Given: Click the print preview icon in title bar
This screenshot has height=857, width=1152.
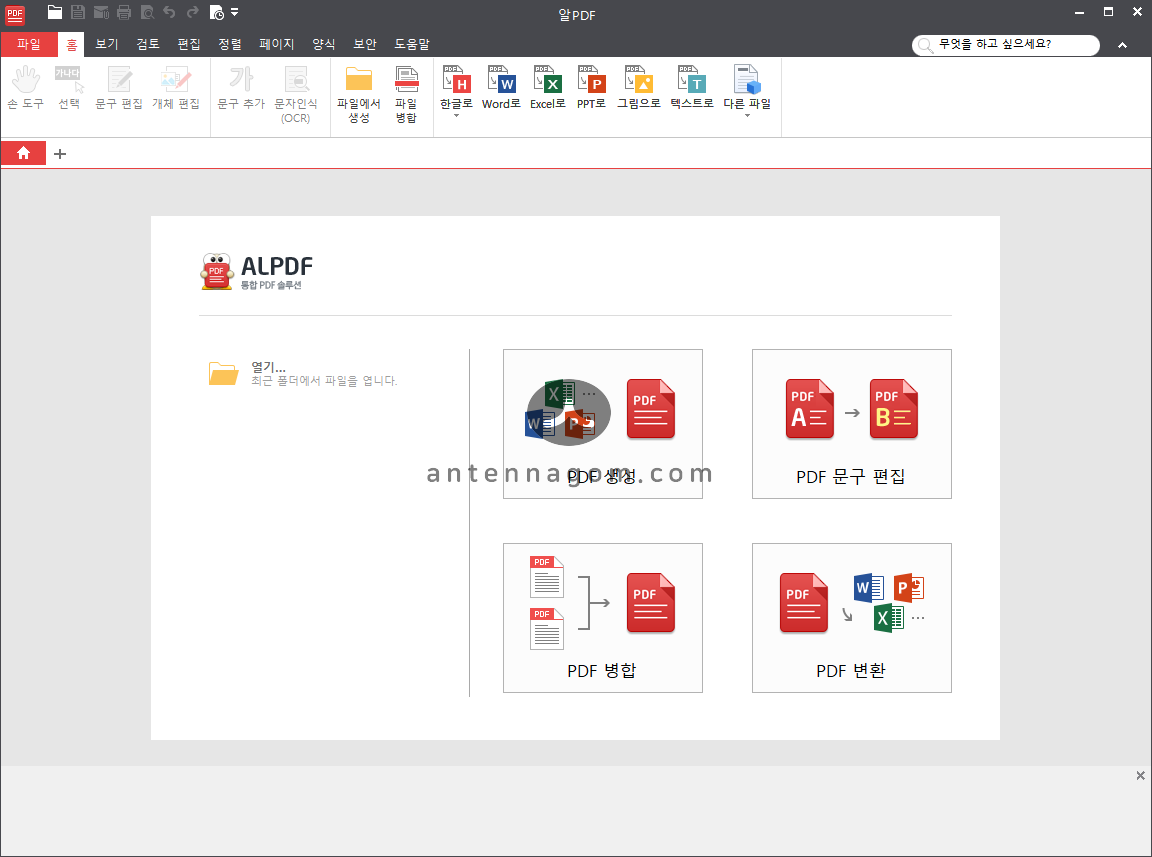Looking at the screenshot, I should (147, 12).
